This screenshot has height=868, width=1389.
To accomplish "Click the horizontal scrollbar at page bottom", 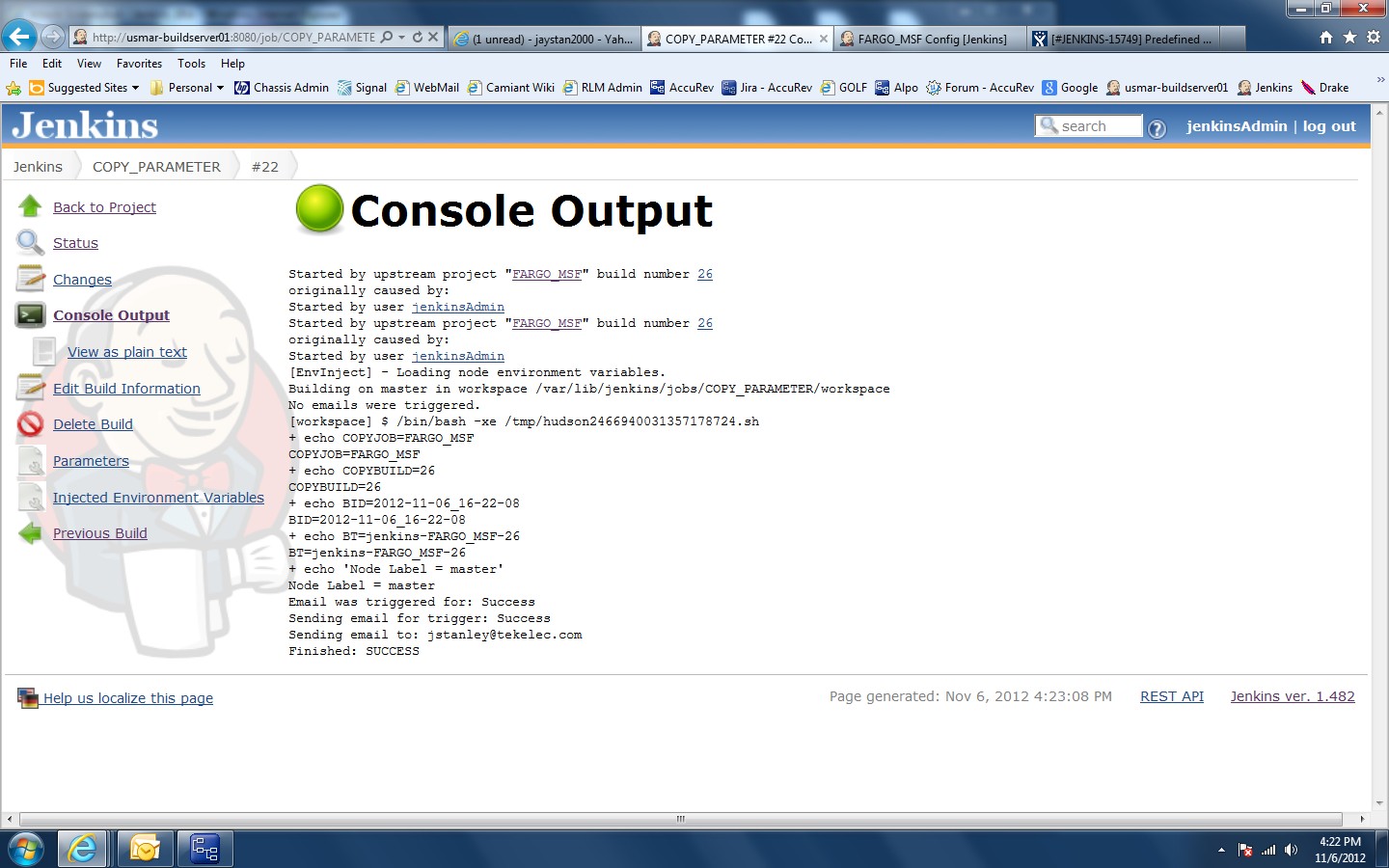I will click(680, 819).
